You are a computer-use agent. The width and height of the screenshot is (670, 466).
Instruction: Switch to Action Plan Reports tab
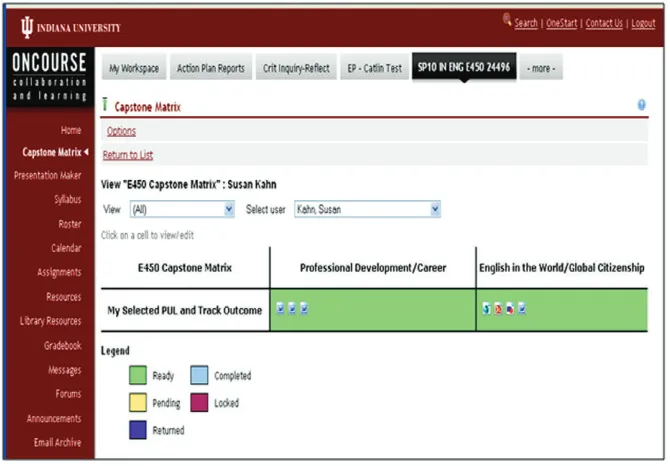[211, 68]
